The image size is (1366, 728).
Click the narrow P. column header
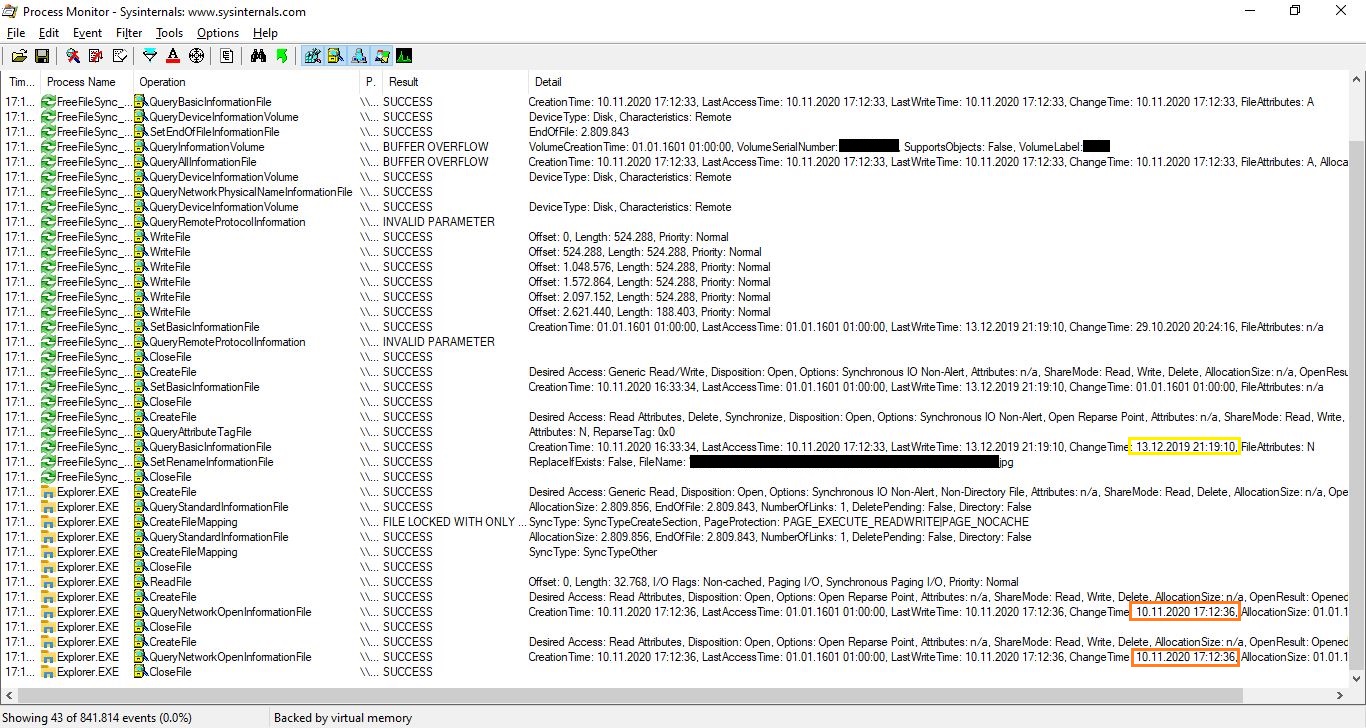(370, 82)
